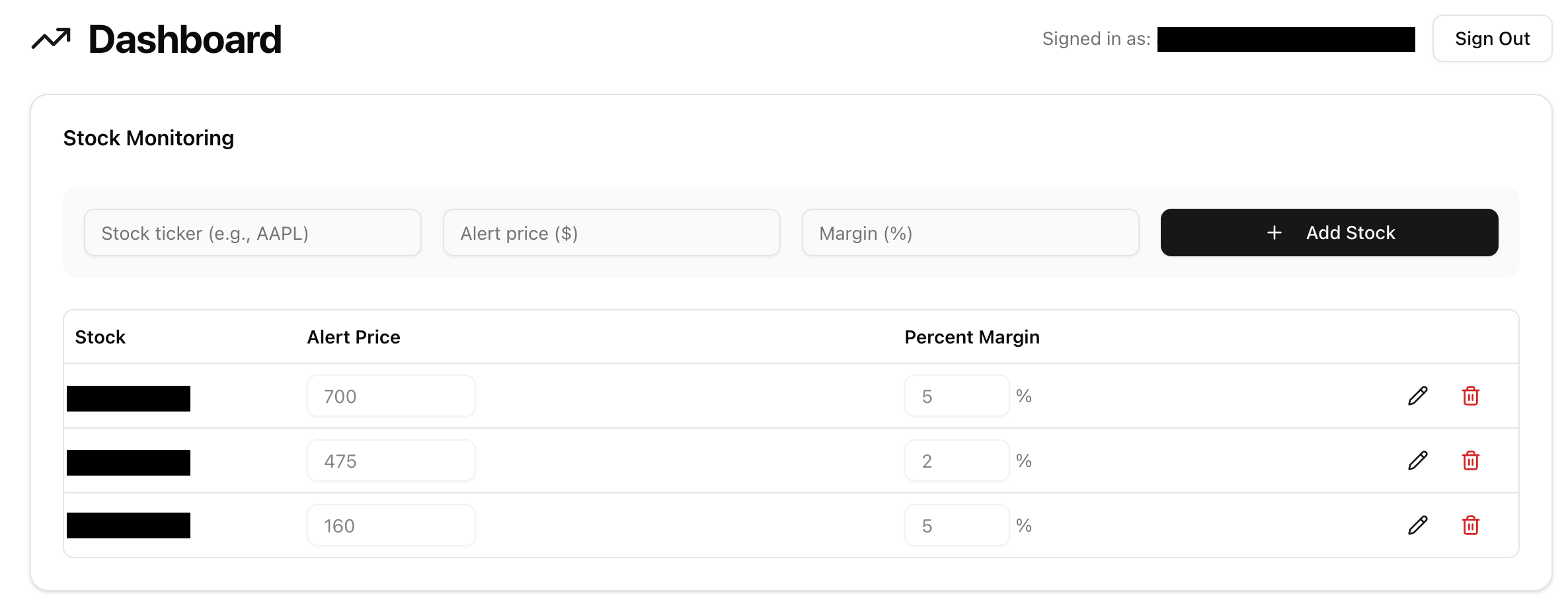Screen dimensions: 1568x613
Task: Click the trash icon on the 160 row
Action: [x=1471, y=525]
